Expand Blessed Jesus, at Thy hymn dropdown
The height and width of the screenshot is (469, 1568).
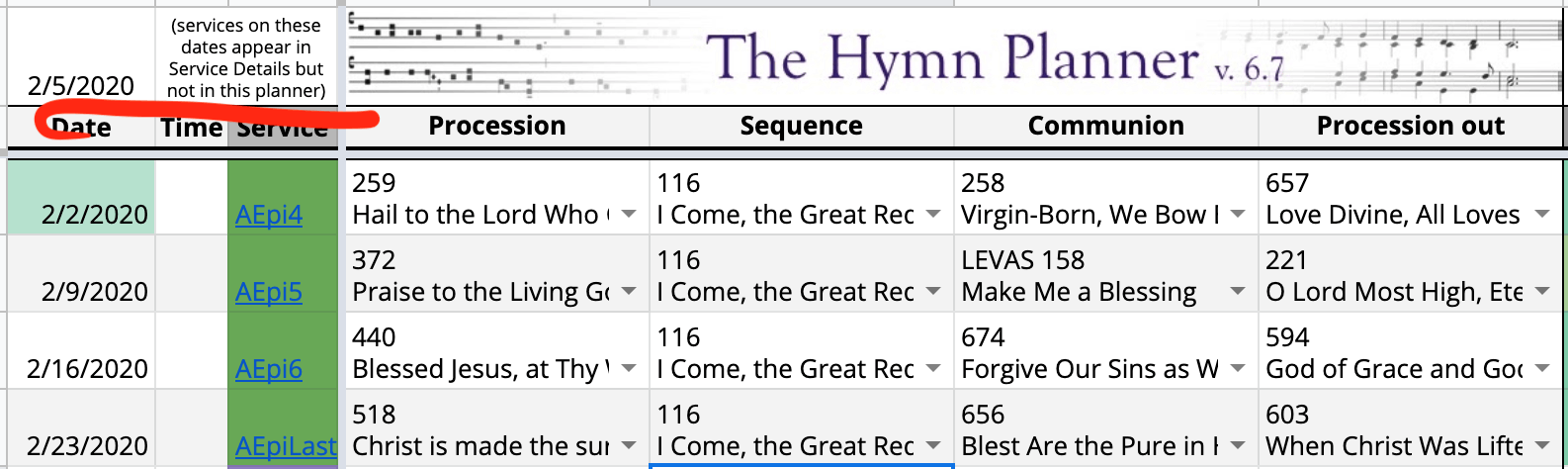pyautogui.click(x=629, y=369)
